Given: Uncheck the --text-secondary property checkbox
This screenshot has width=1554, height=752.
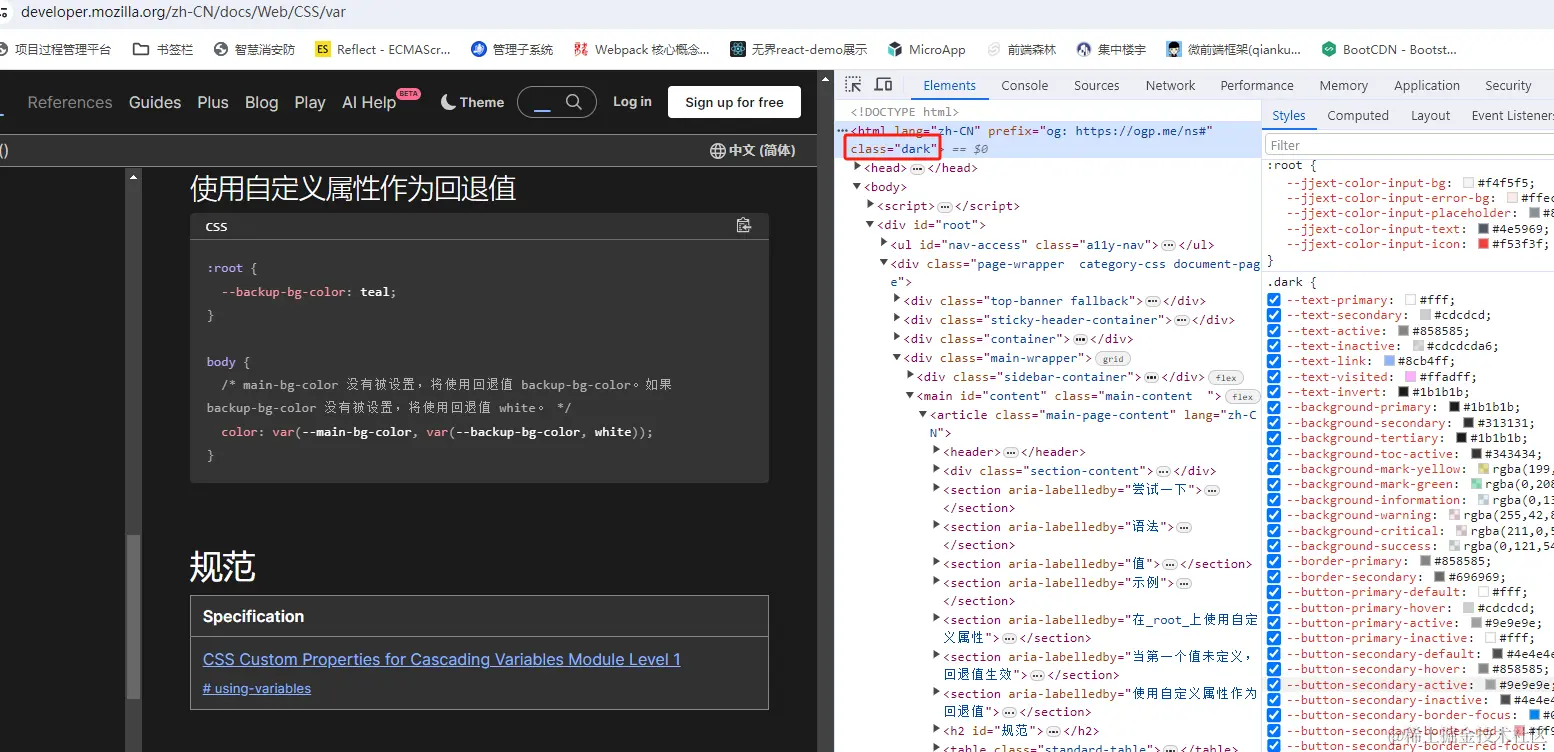Looking at the screenshot, I should pos(1274,315).
